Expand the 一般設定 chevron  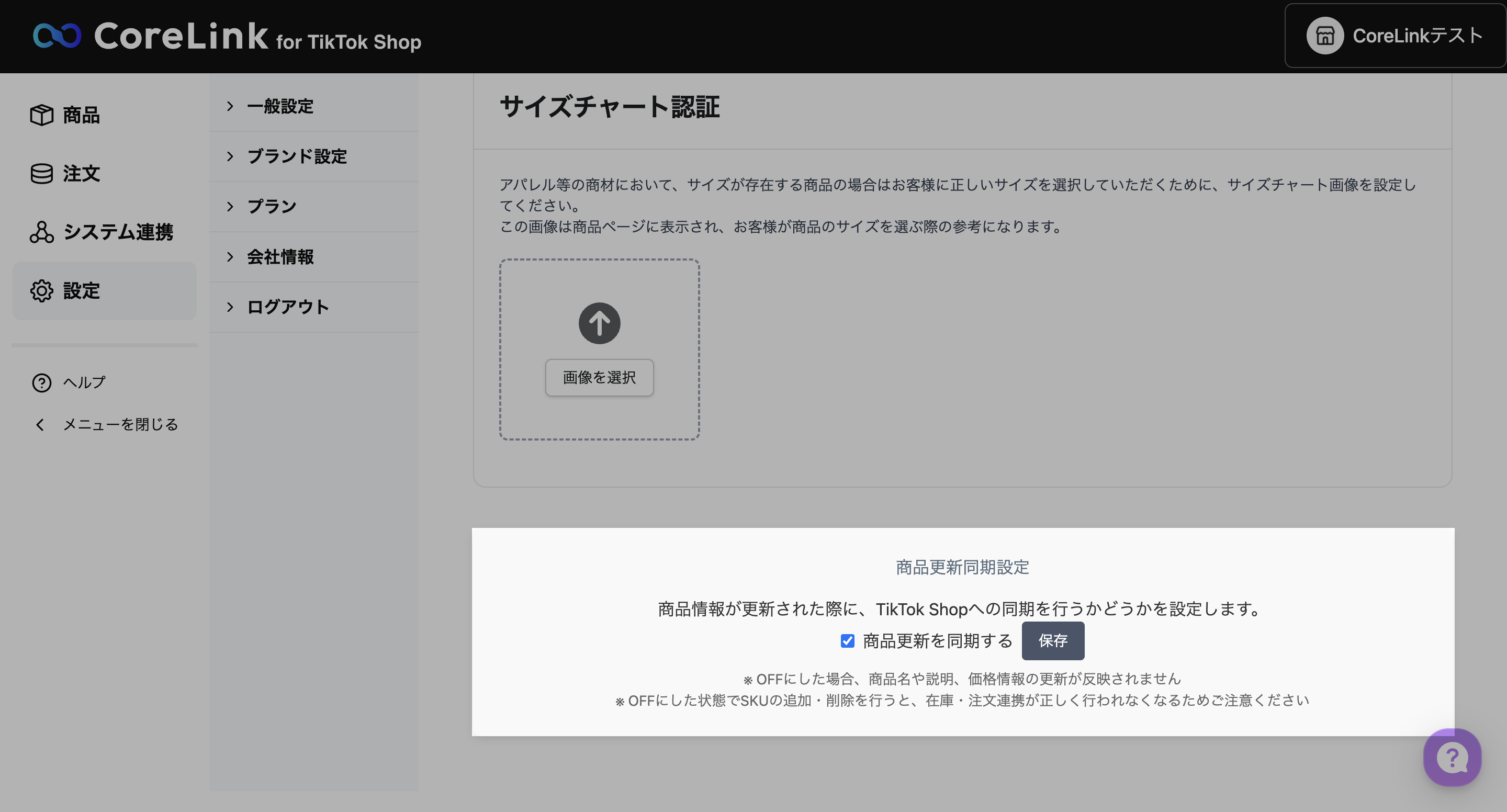[230, 106]
